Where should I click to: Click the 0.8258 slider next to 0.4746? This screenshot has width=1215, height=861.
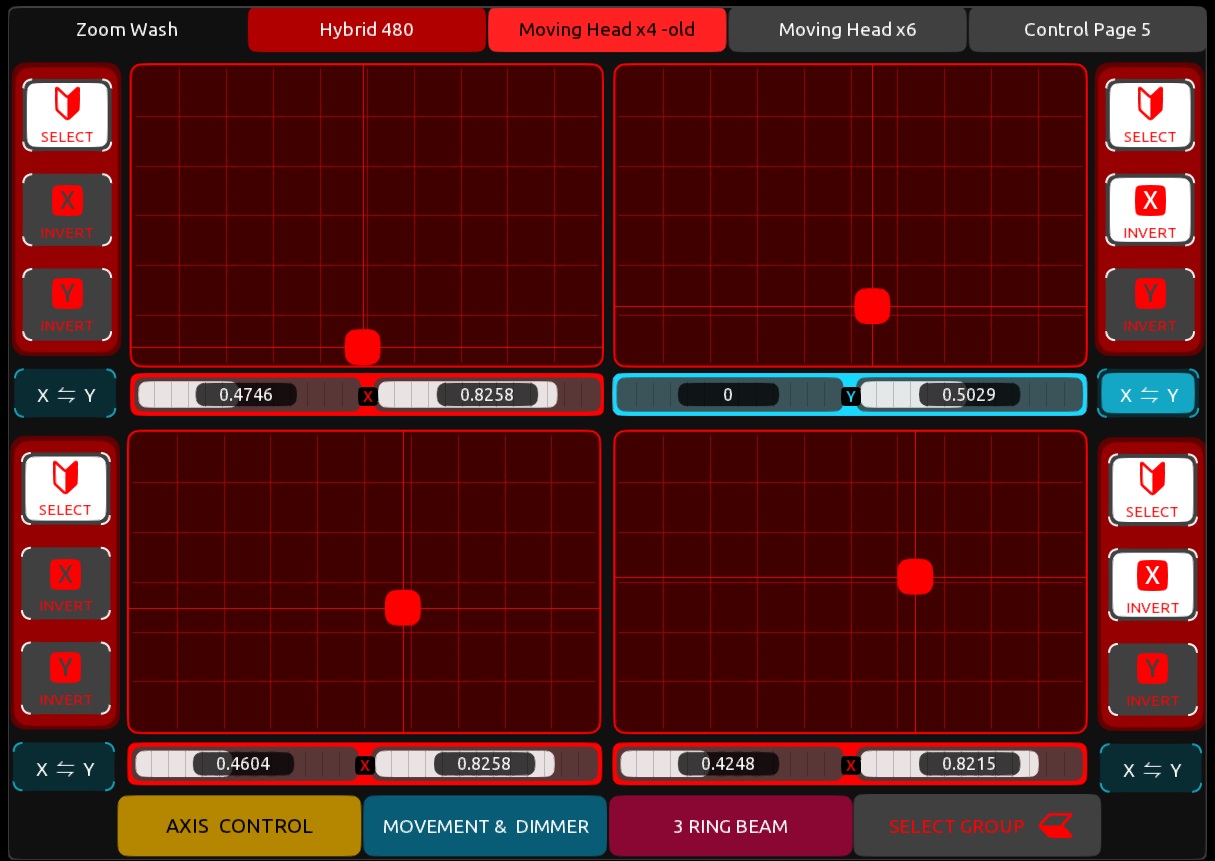[488, 395]
